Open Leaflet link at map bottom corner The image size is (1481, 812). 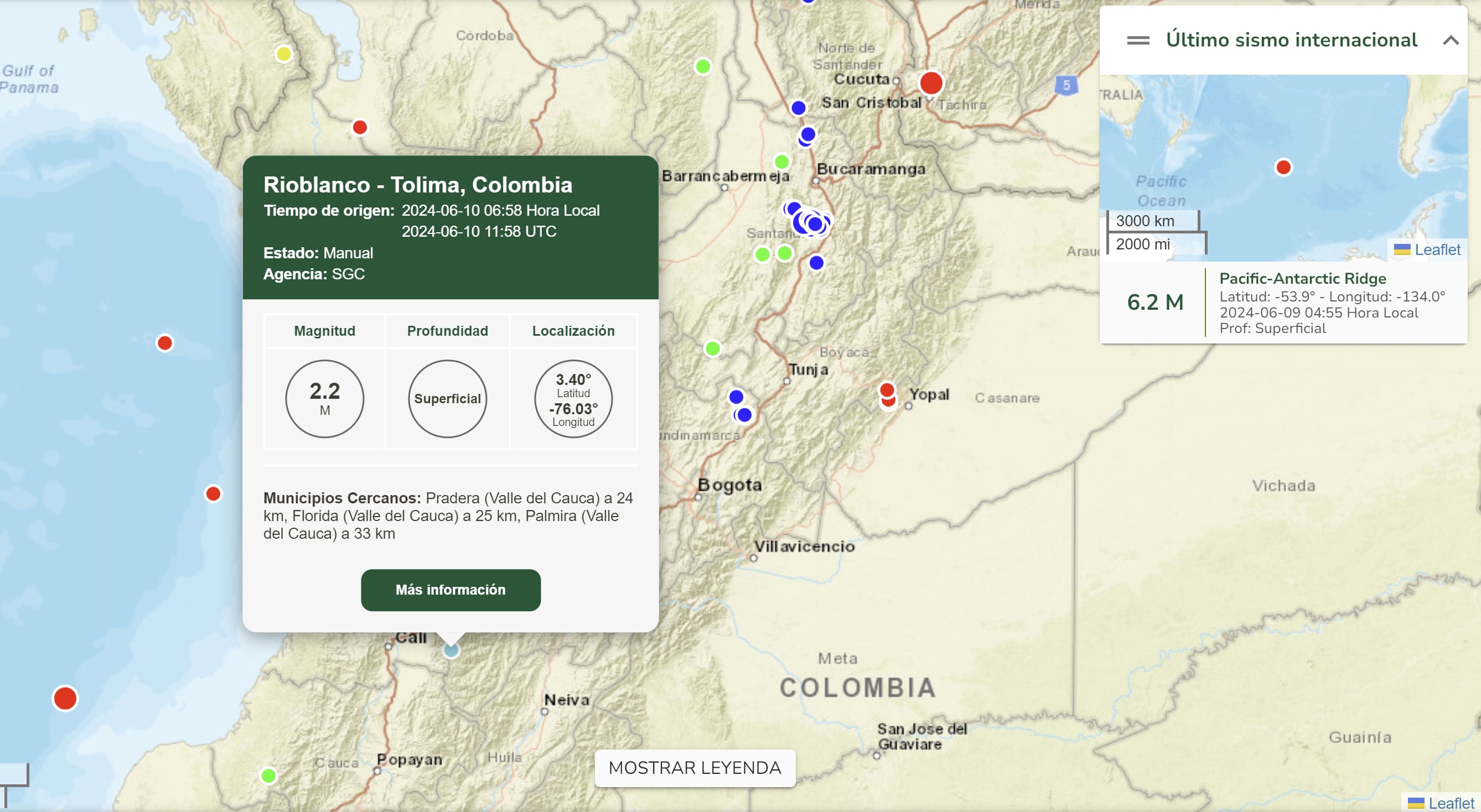pyautogui.click(x=1451, y=803)
